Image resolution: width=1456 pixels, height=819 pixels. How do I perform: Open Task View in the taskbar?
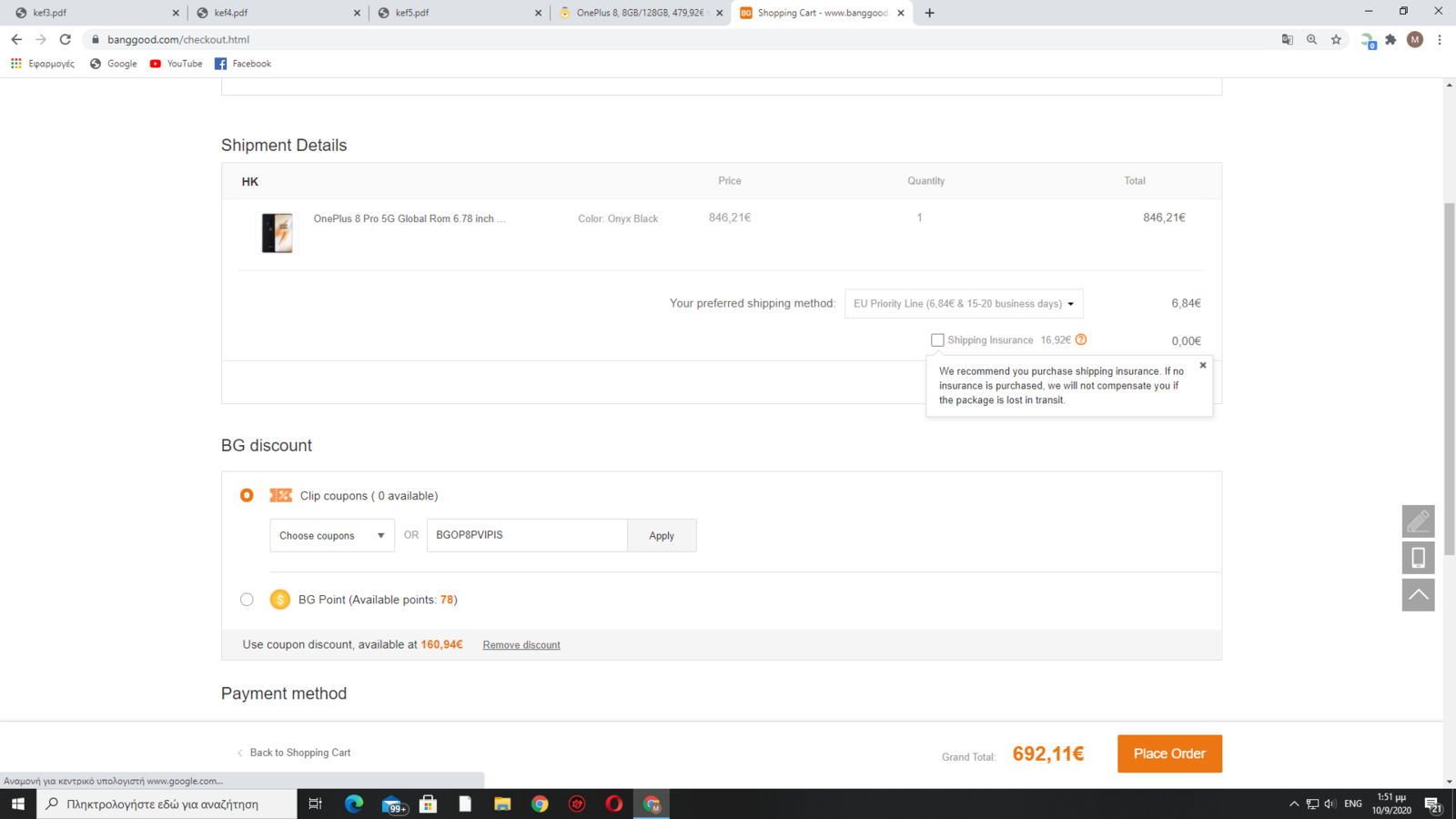click(315, 804)
